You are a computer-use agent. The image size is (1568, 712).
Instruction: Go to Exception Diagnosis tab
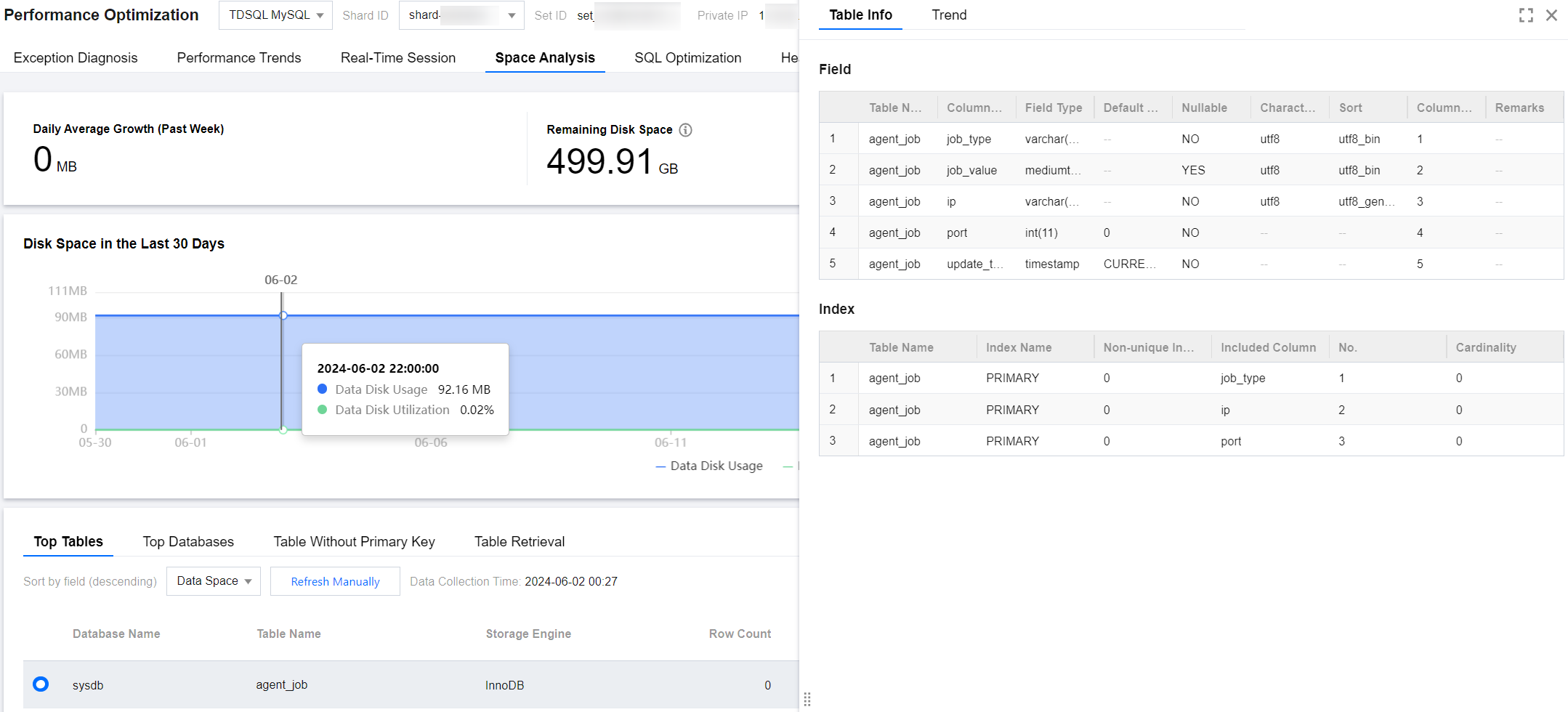pyautogui.click(x=76, y=58)
